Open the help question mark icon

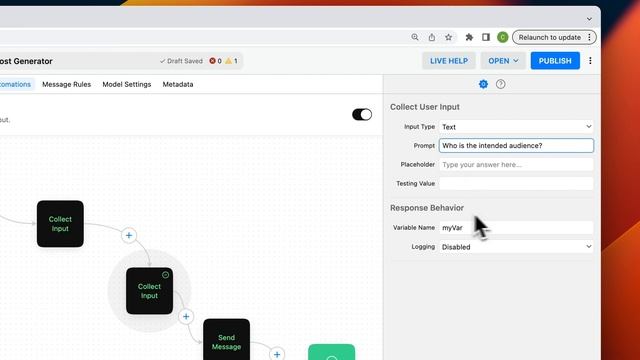[500, 84]
